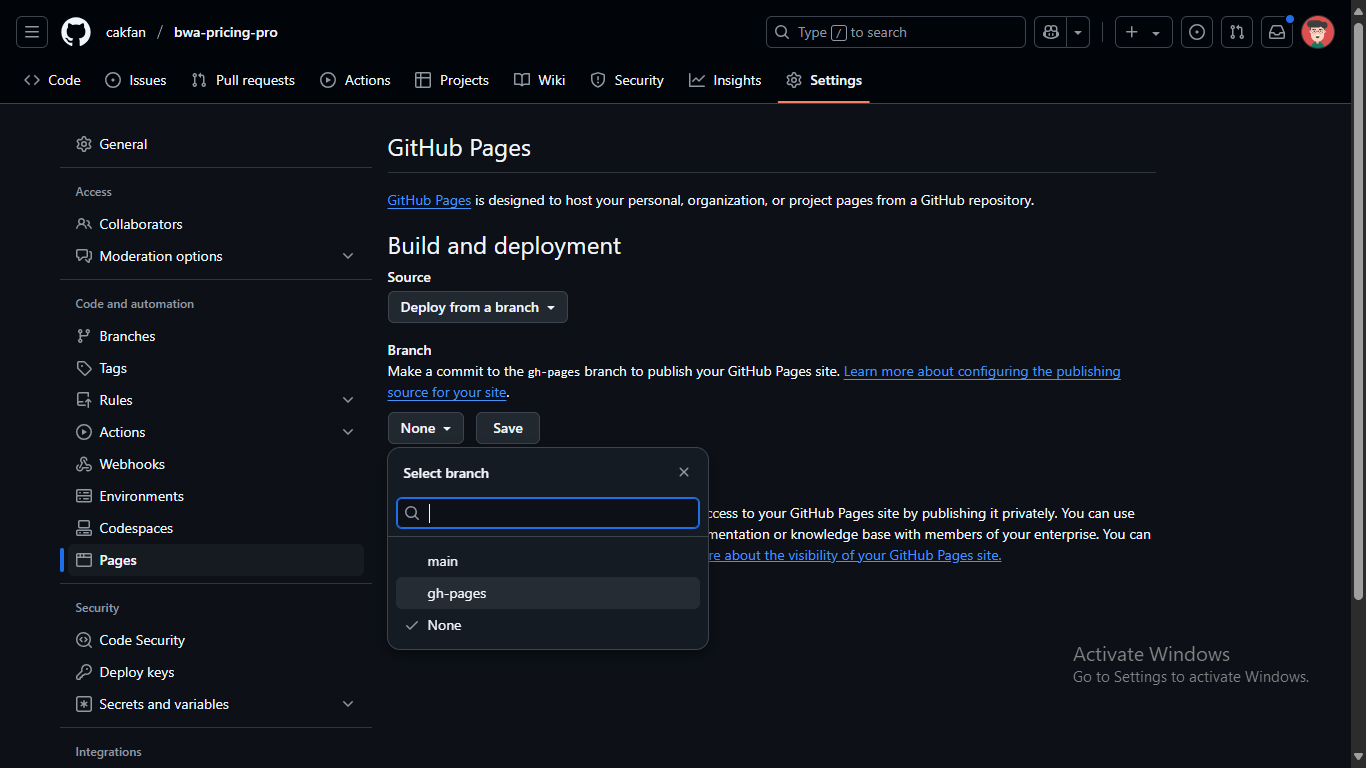Open the create new plus menu

click(x=1143, y=32)
